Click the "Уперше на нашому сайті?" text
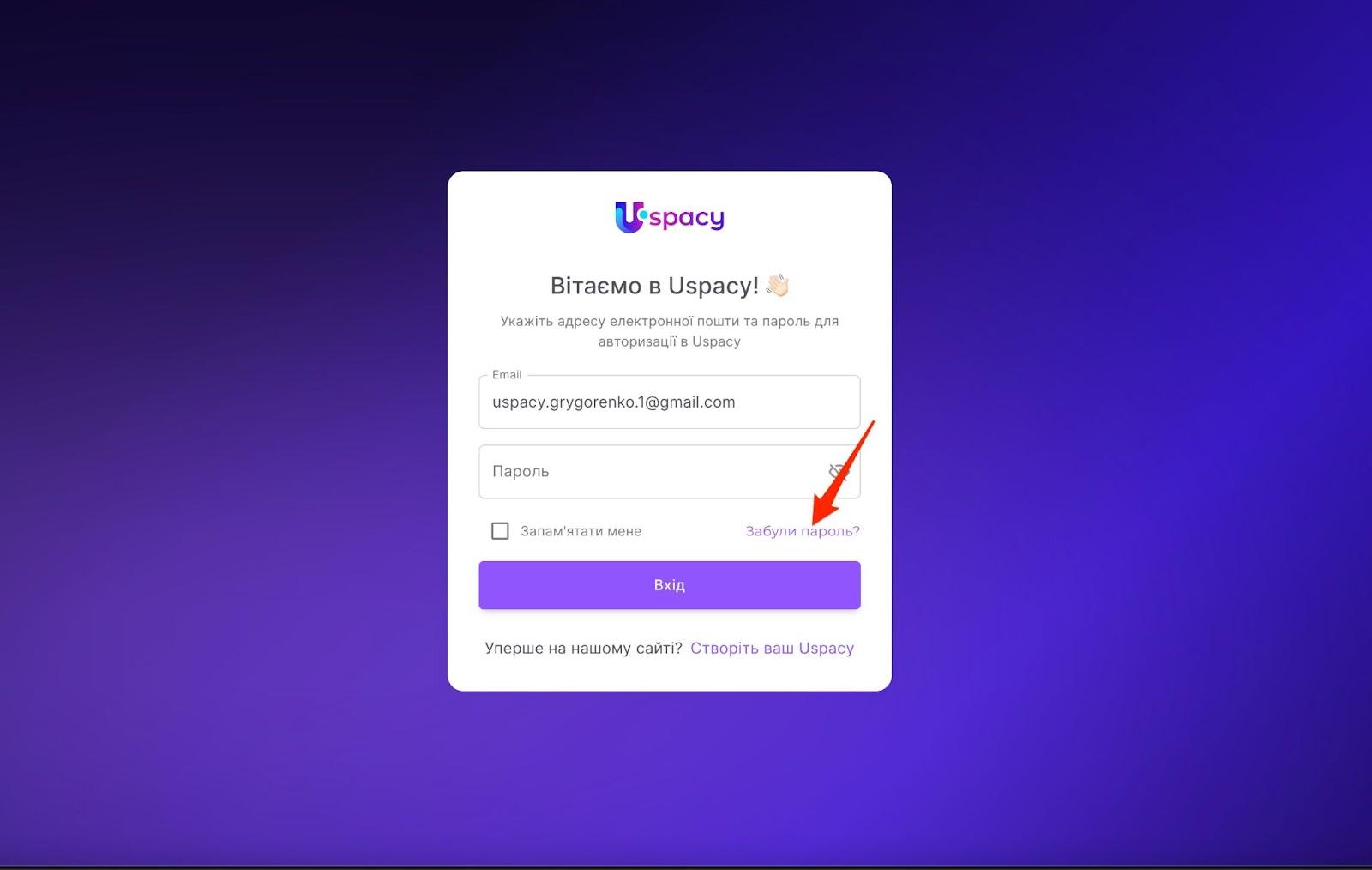Screen dimensions: 1372x870 click(583, 648)
